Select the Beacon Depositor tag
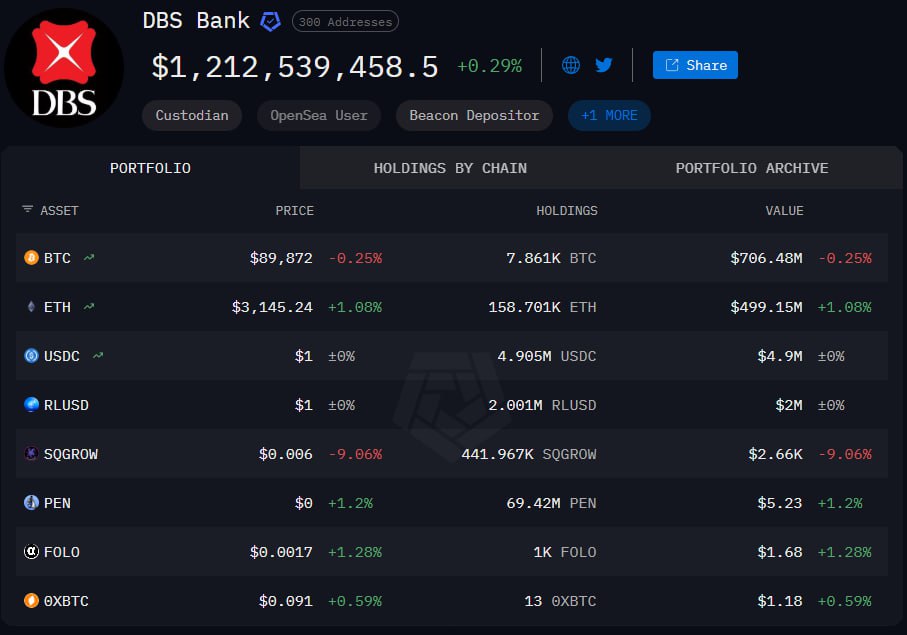Screen dimensions: 907x635 (x=474, y=115)
